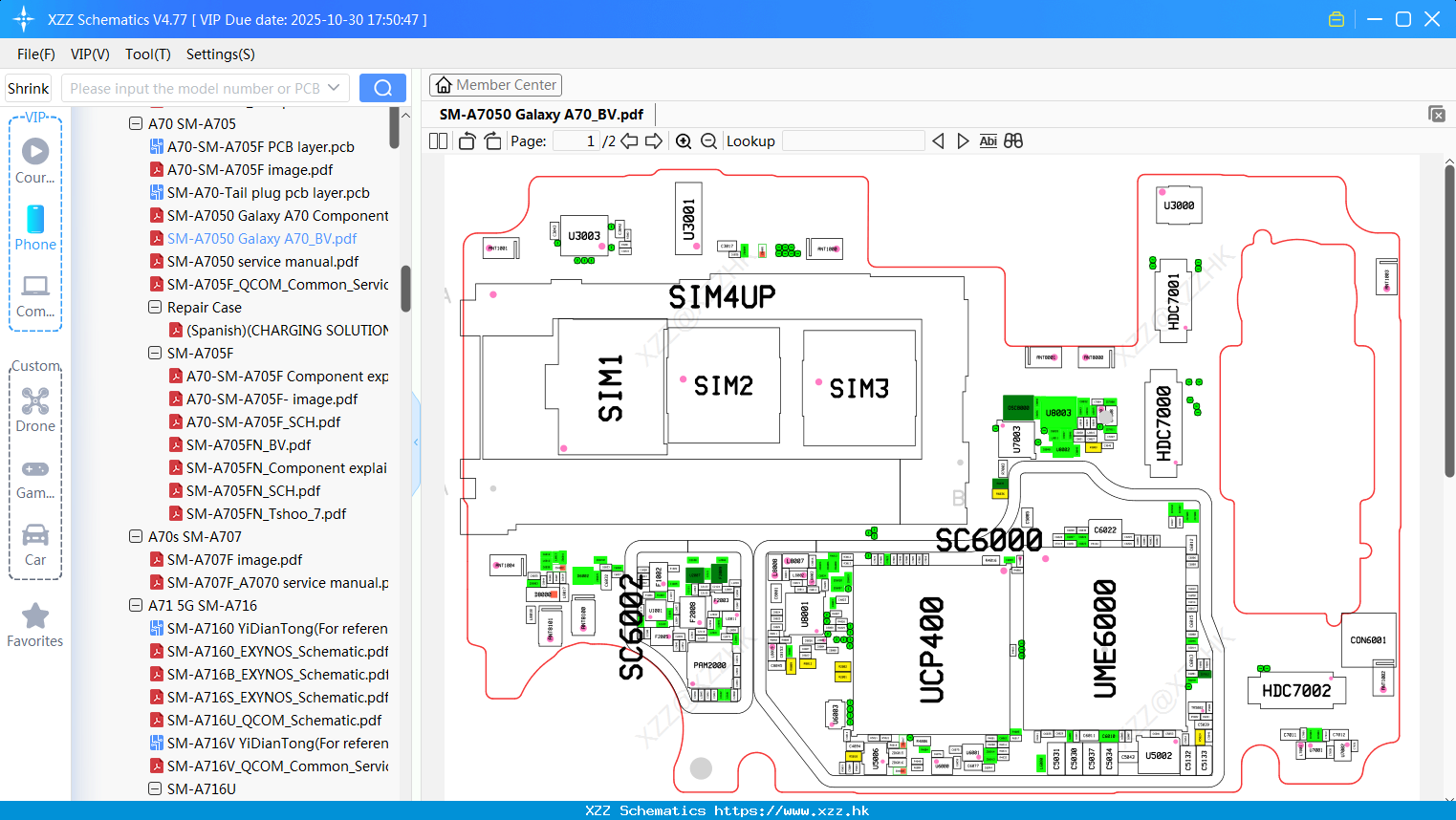Click the Lookup text field
The image size is (1456, 820).
coord(854,141)
